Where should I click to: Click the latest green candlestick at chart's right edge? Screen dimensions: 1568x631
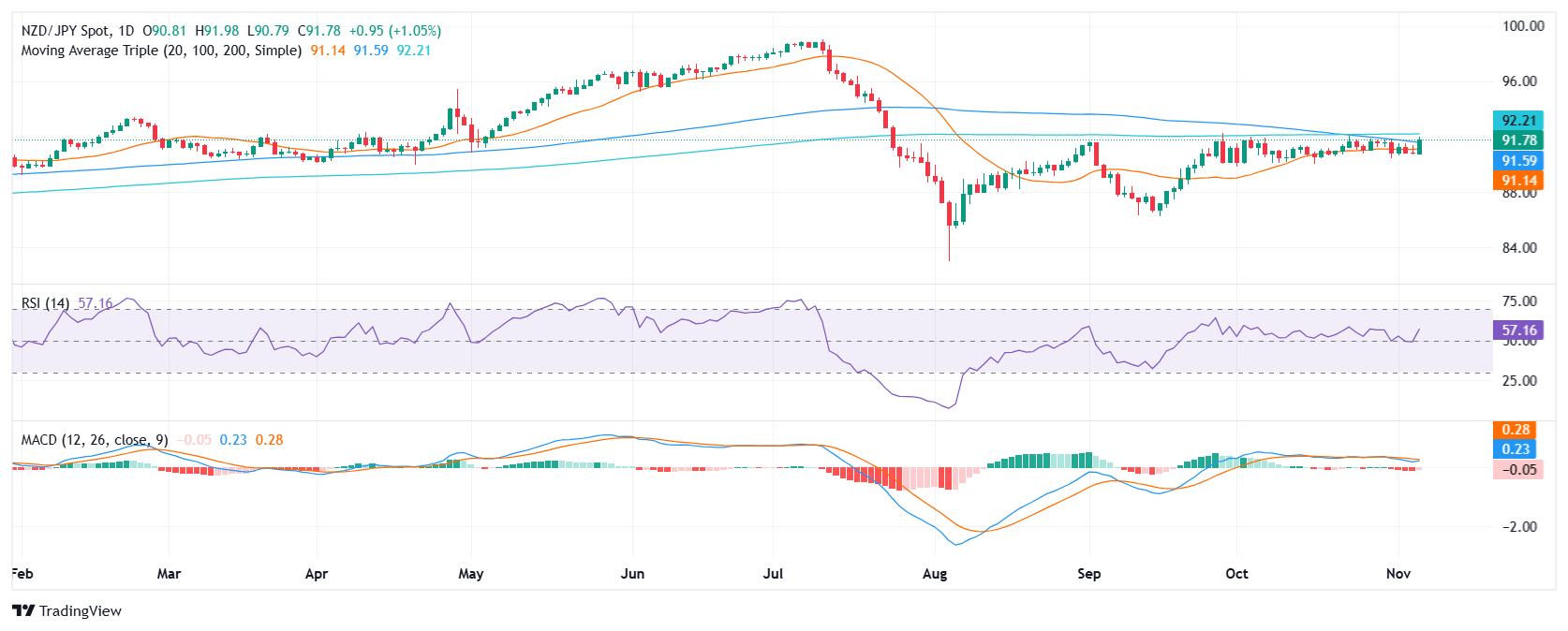coord(1420,146)
